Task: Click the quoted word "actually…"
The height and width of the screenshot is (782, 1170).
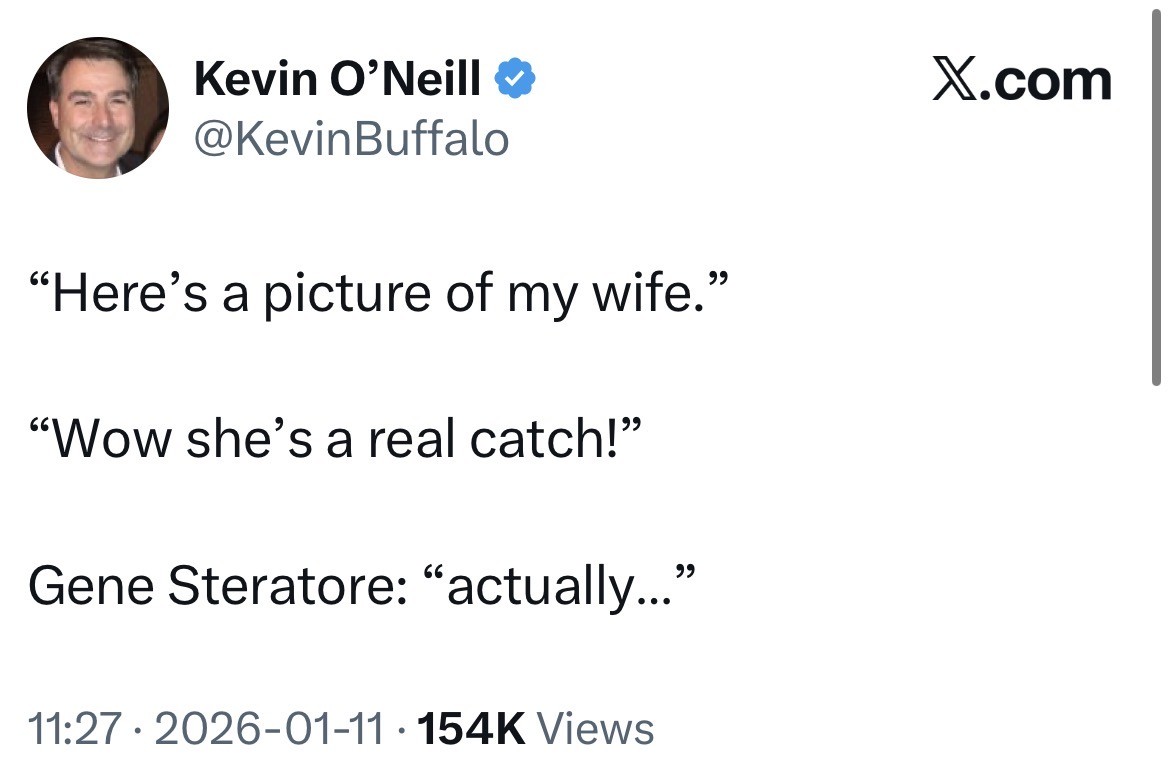Action: 561,585
